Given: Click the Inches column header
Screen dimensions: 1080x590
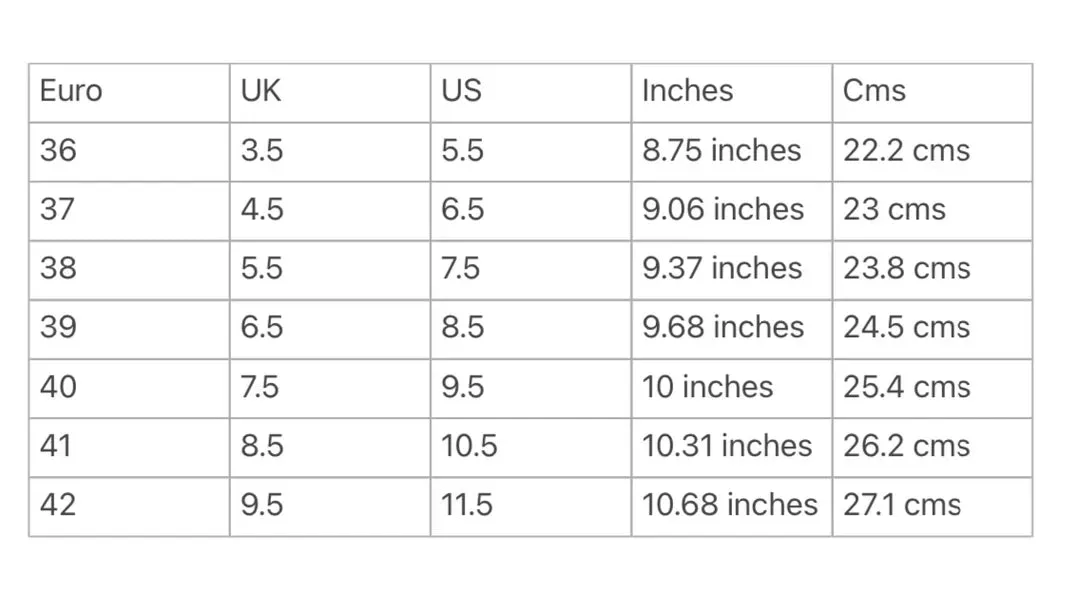Looking at the screenshot, I should click(732, 93).
